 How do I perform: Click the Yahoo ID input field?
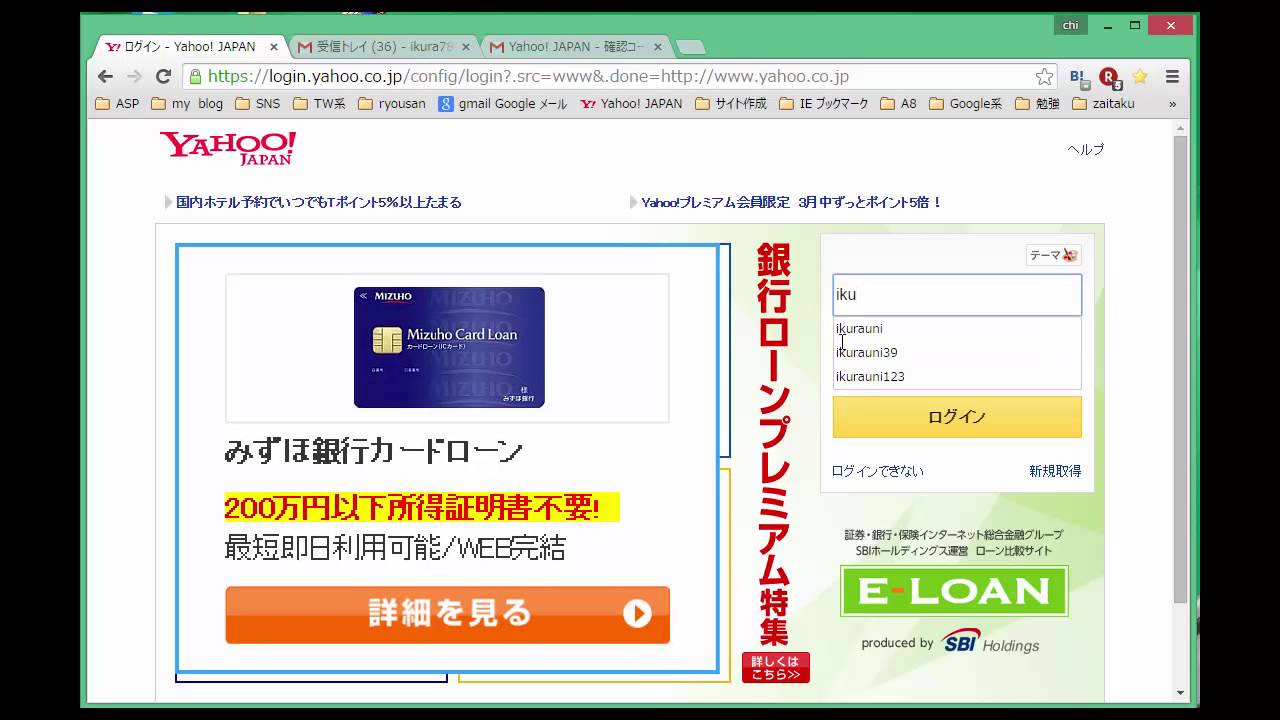click(956, 295)
